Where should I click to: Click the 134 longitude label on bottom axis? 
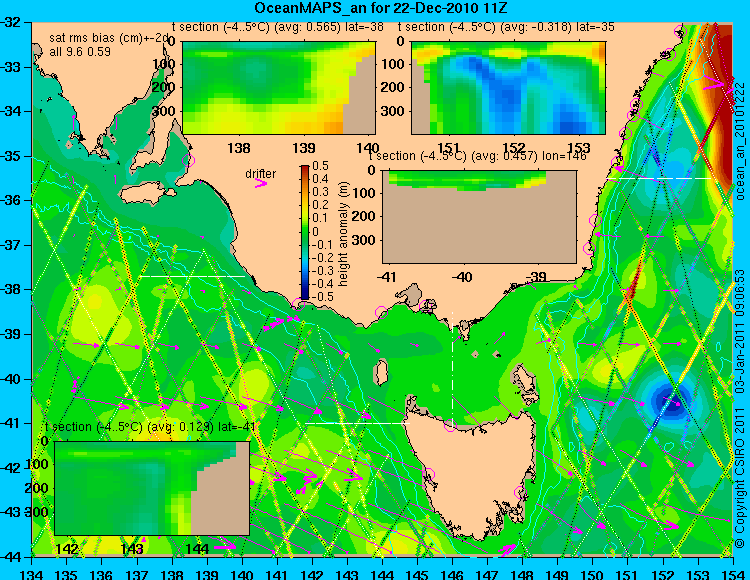32,574
